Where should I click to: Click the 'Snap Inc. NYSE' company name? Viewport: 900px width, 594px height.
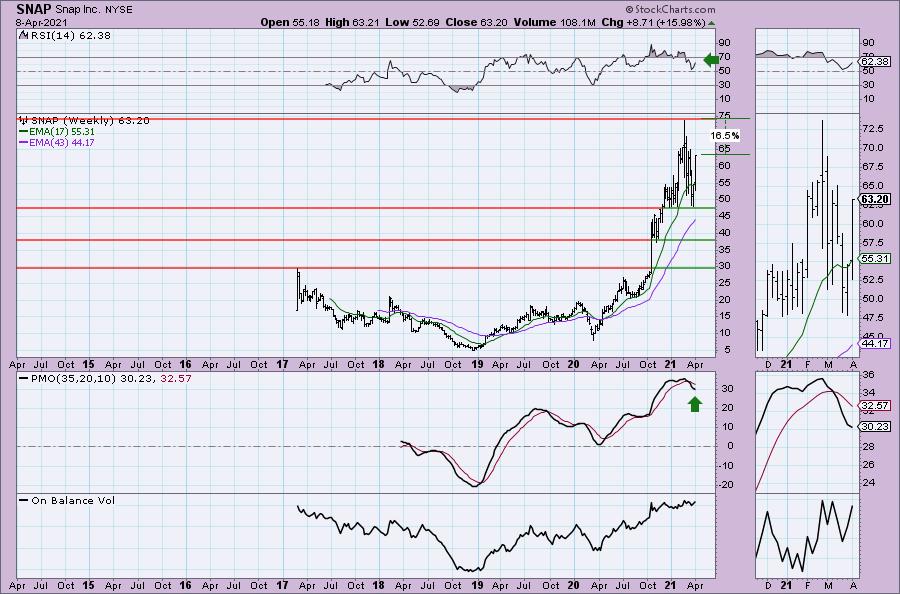(x=94, y=10)
